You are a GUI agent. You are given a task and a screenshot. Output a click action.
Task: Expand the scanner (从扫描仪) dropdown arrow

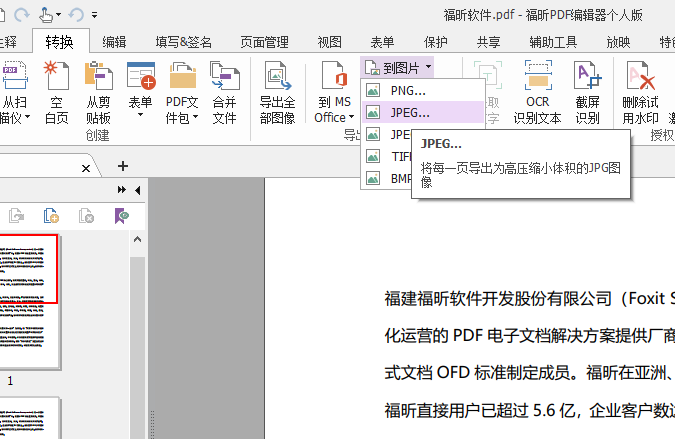click(28, 117)
